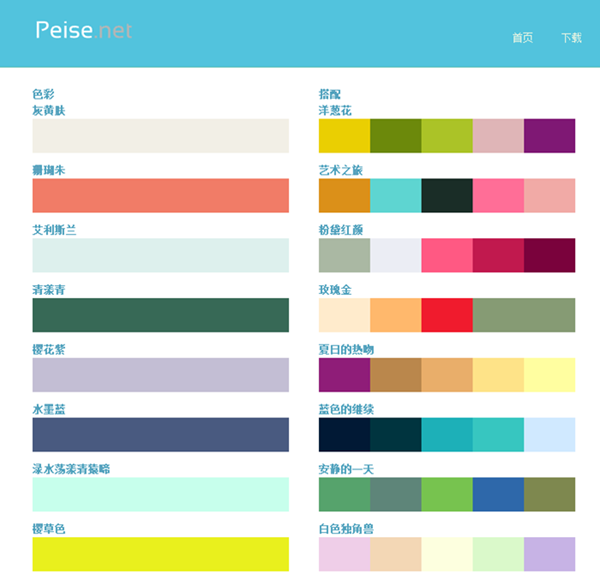Select the turquoise swatch in 艺术之旅 palette
The image size is (600, 573).
(395, 195)
